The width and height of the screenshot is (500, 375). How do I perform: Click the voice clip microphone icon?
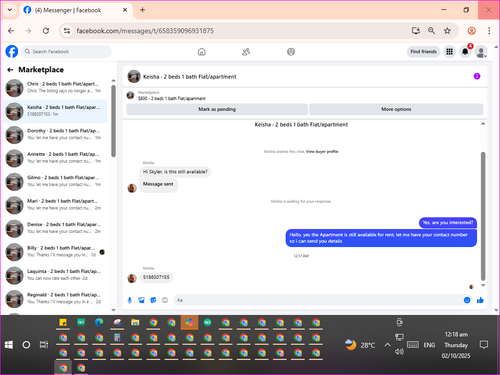[130, 300]
